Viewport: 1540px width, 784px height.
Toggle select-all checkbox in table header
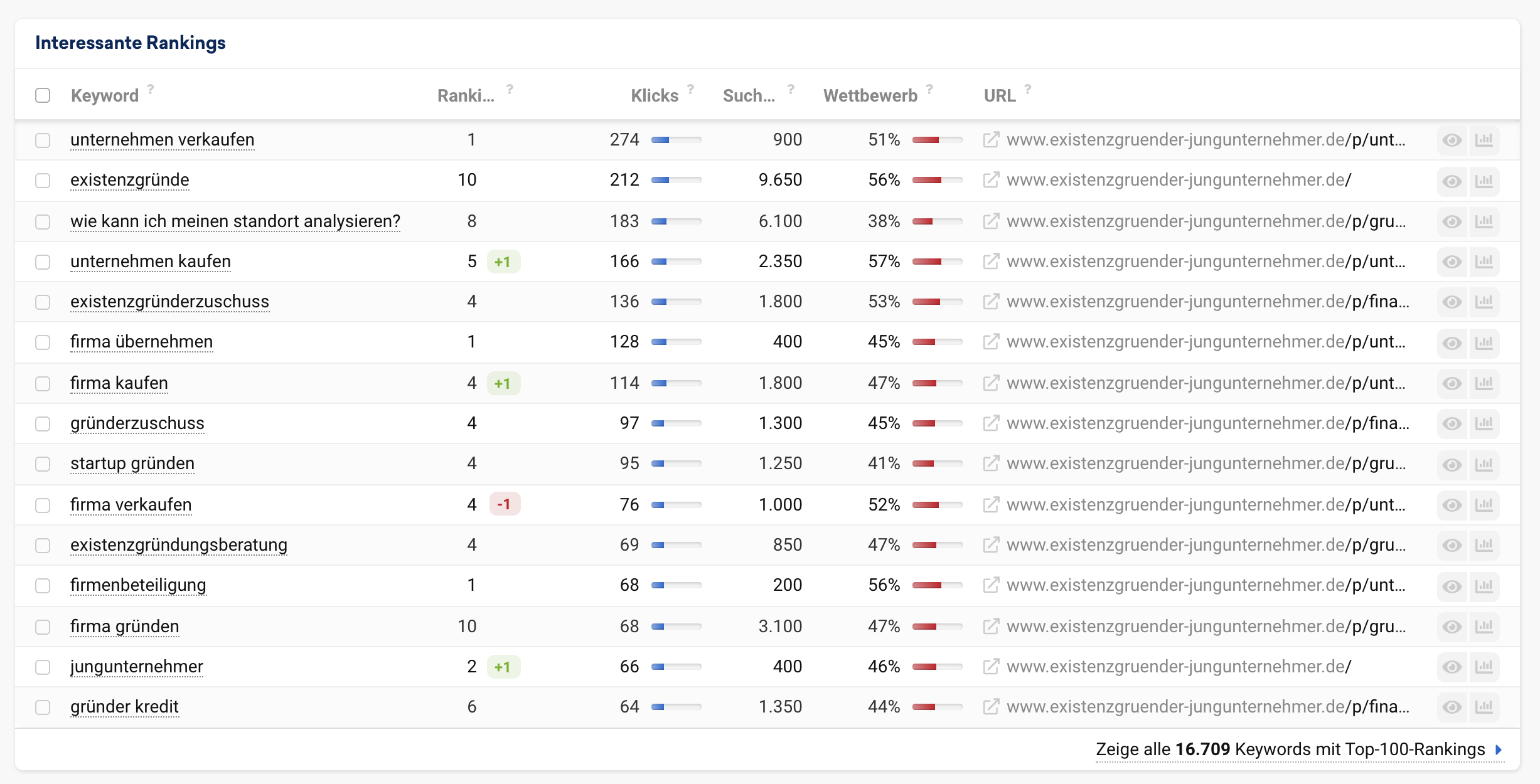pyautogui.click(x=43, y=95)
